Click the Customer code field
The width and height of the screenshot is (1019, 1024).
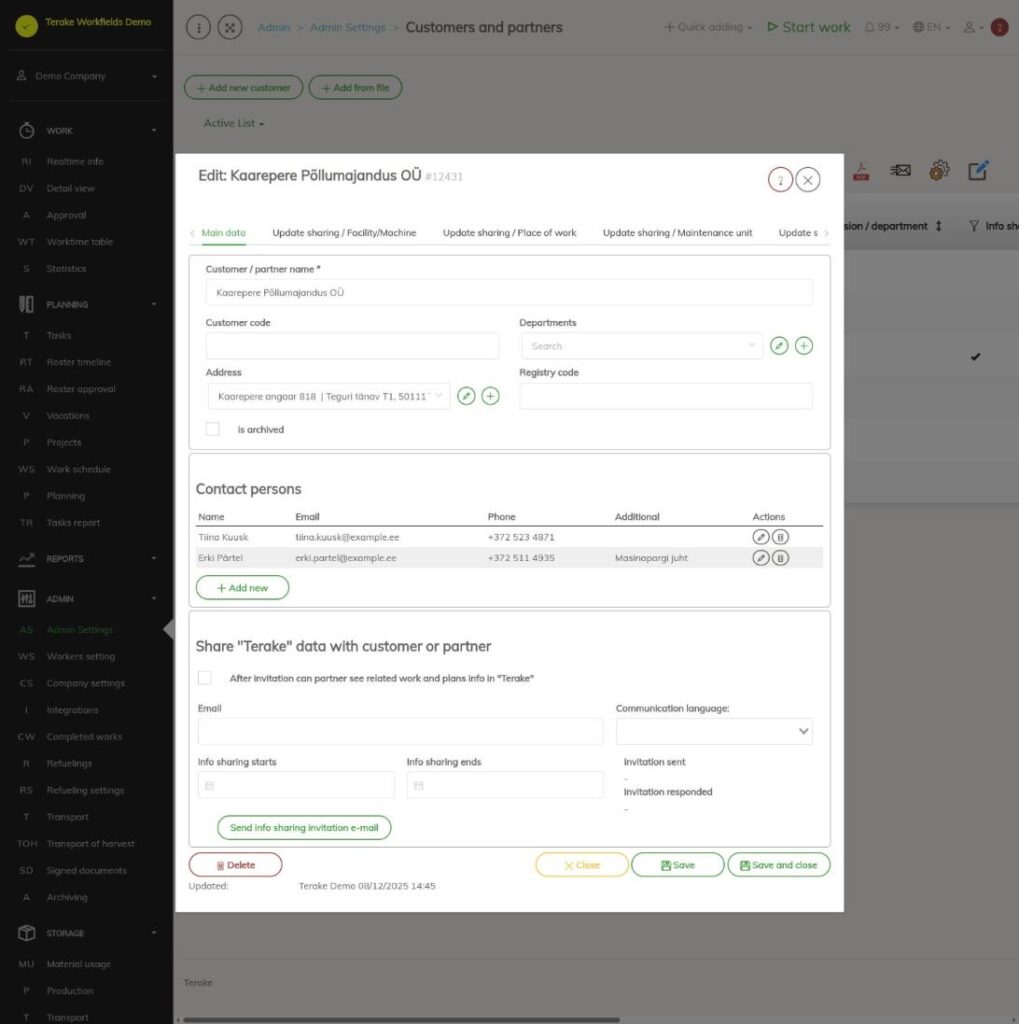point(352,345)
